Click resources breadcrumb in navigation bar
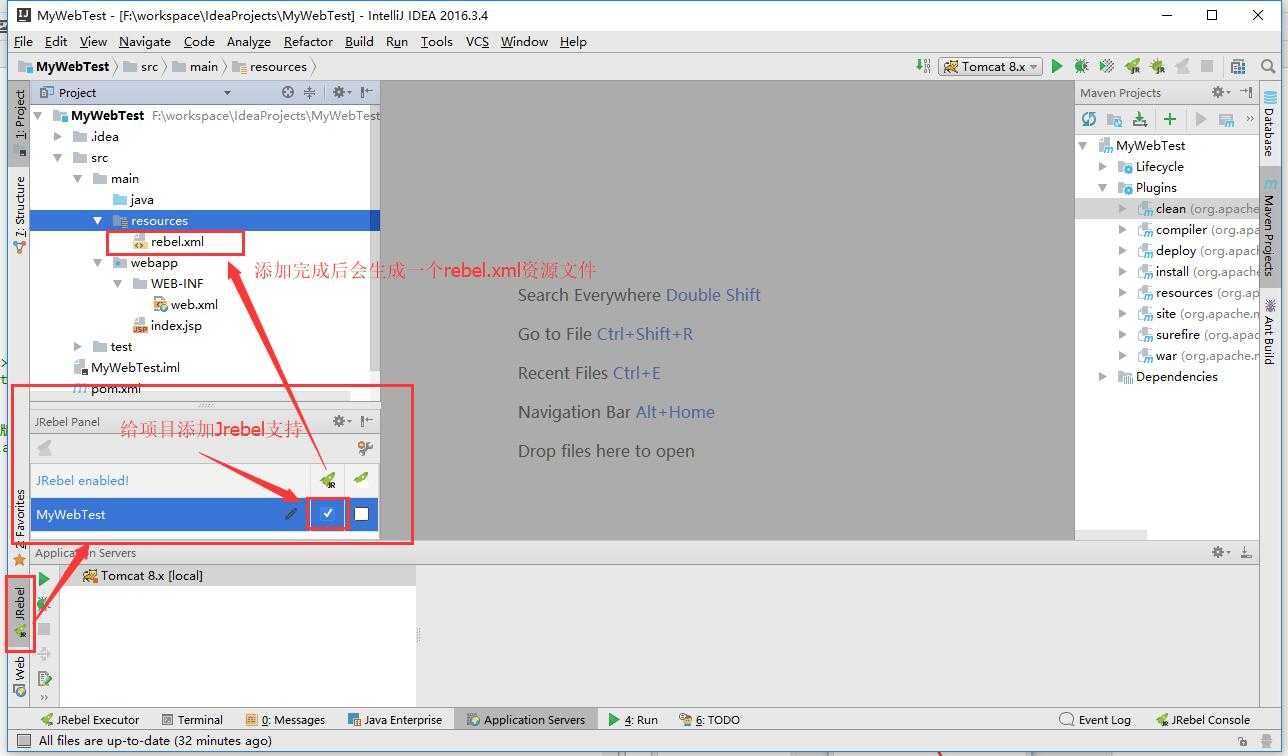This screenshot has width=1288, height=756. pyautogui.click(x=269, y=66)
